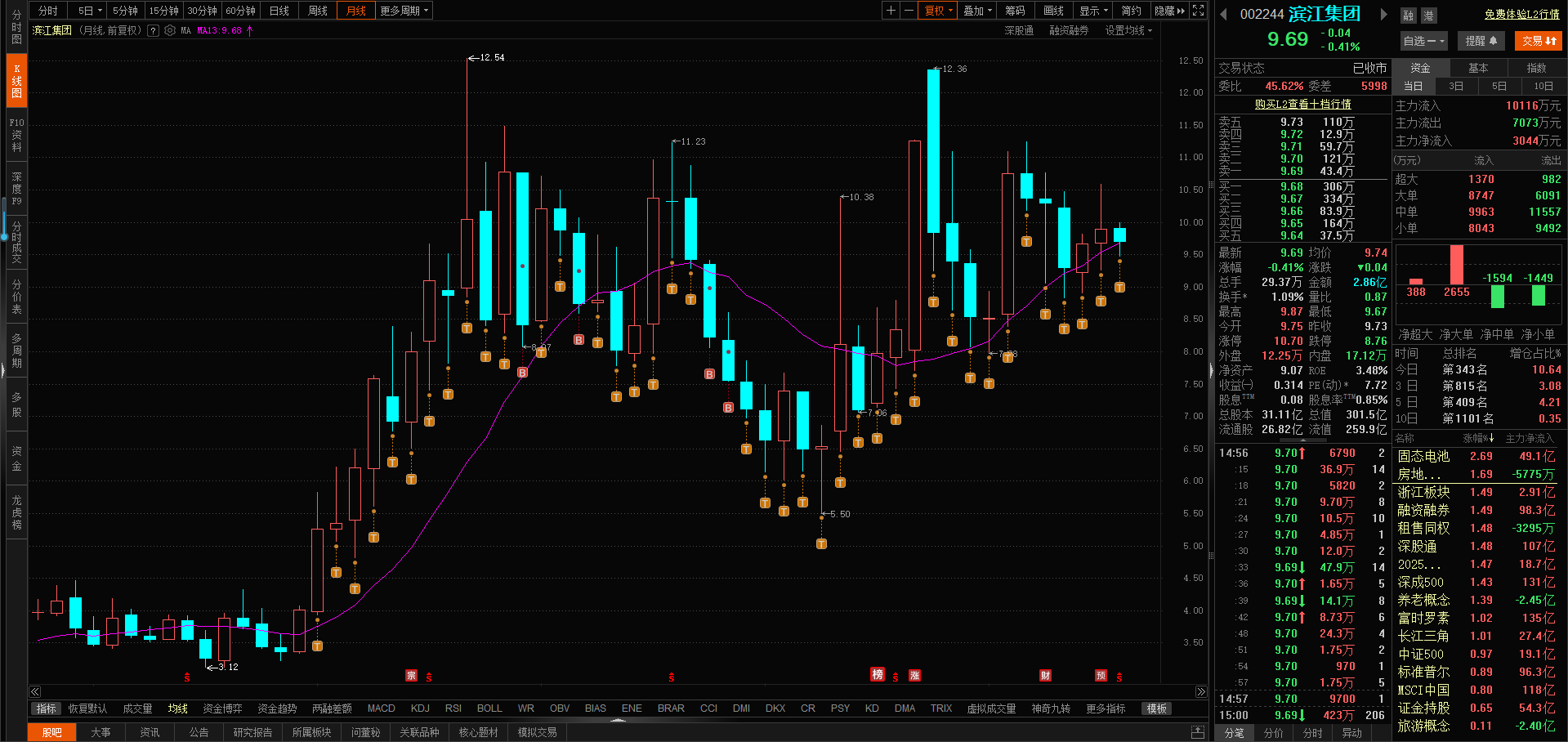Click the 财 event marker on timeline

(1045, 675)
